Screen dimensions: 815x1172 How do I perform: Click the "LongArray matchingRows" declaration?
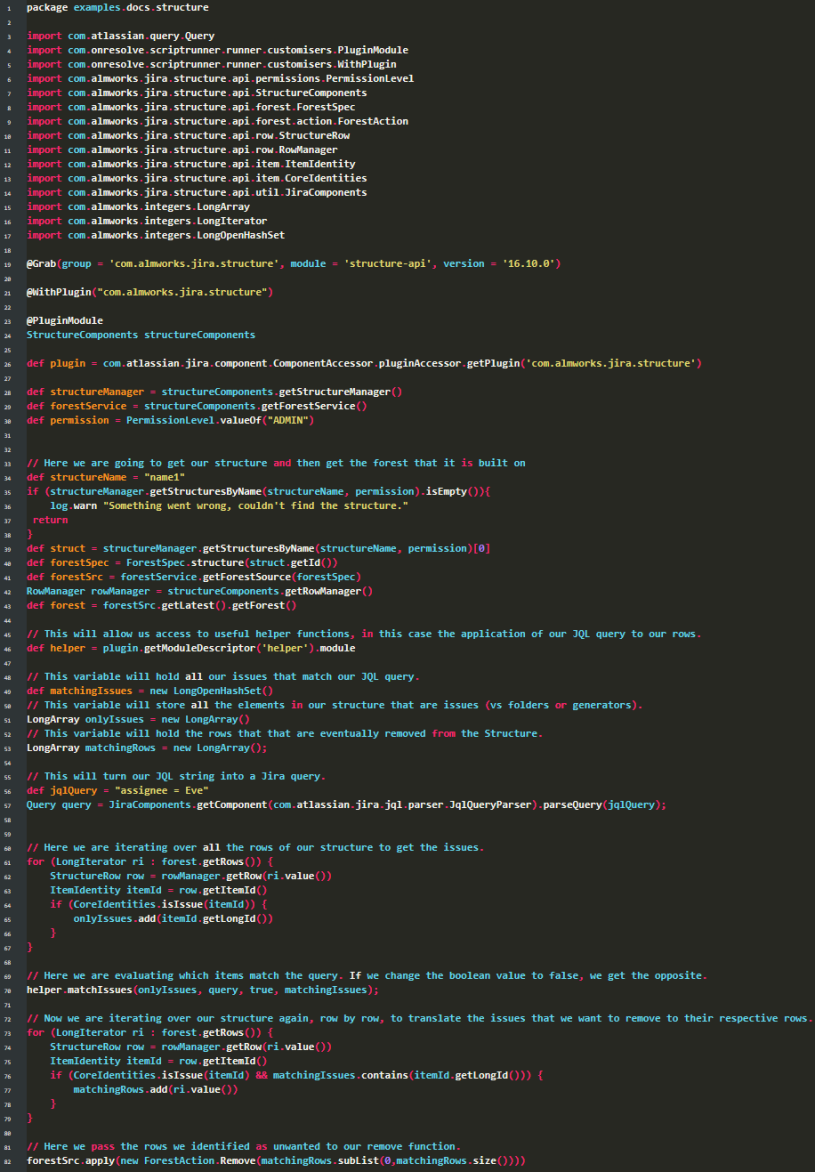(147, 747)
